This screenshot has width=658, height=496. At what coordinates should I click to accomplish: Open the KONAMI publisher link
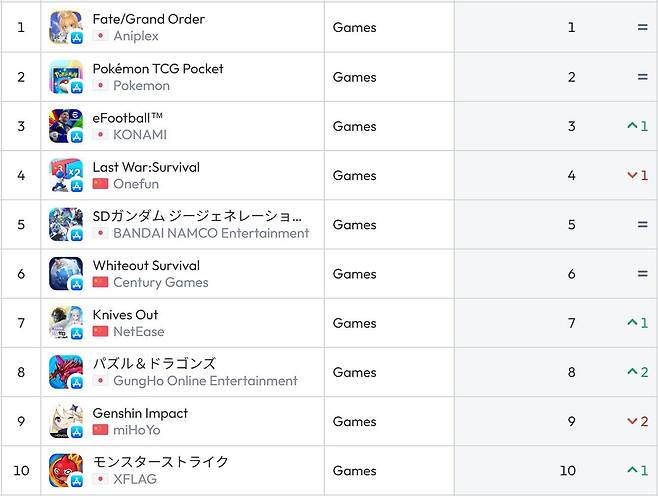click(140, 134)
